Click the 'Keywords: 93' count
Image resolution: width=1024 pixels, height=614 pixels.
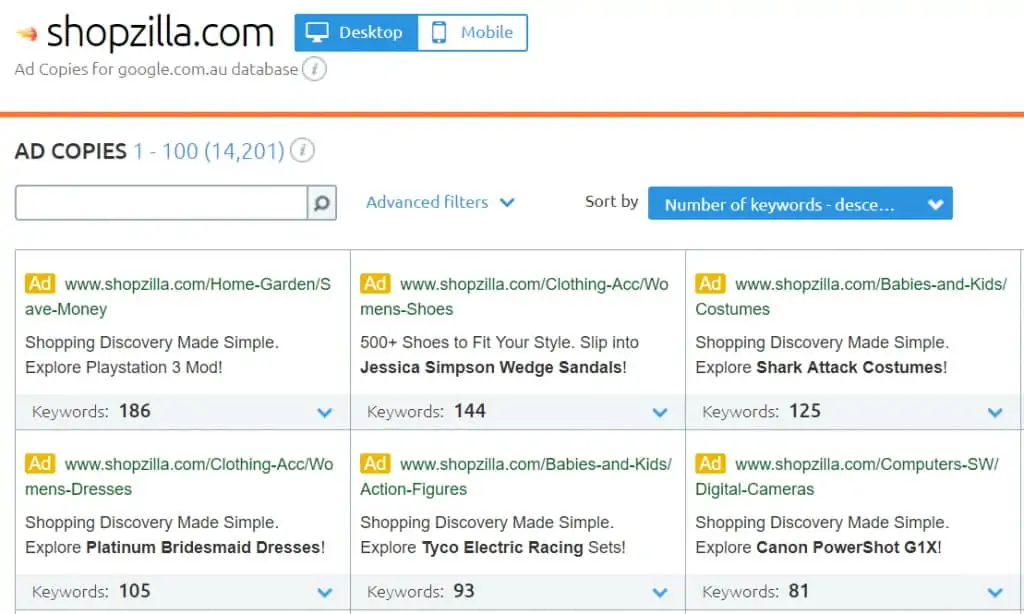[x=421, y=592]
